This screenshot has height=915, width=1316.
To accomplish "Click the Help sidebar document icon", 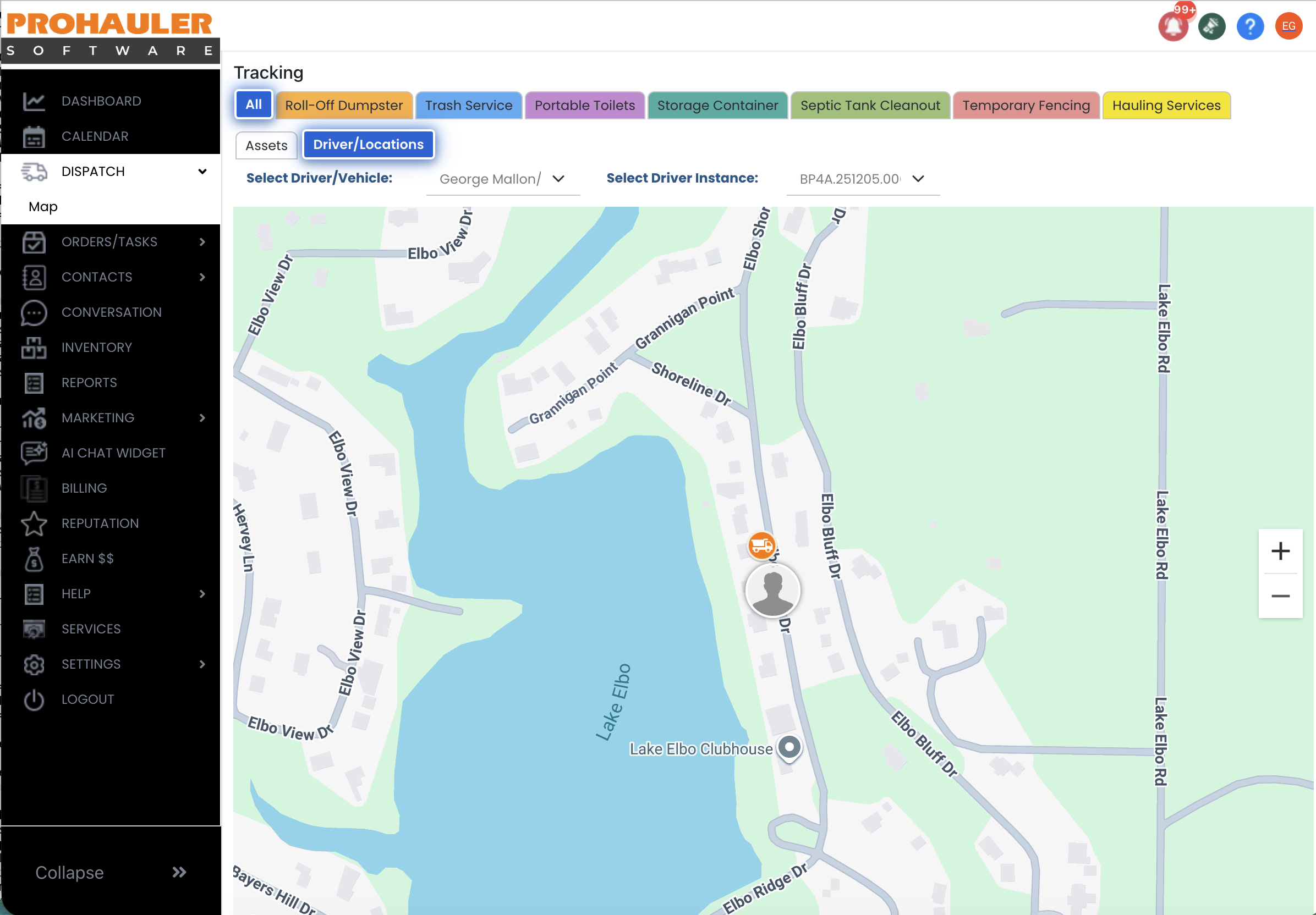I will [x=34, y=594].
